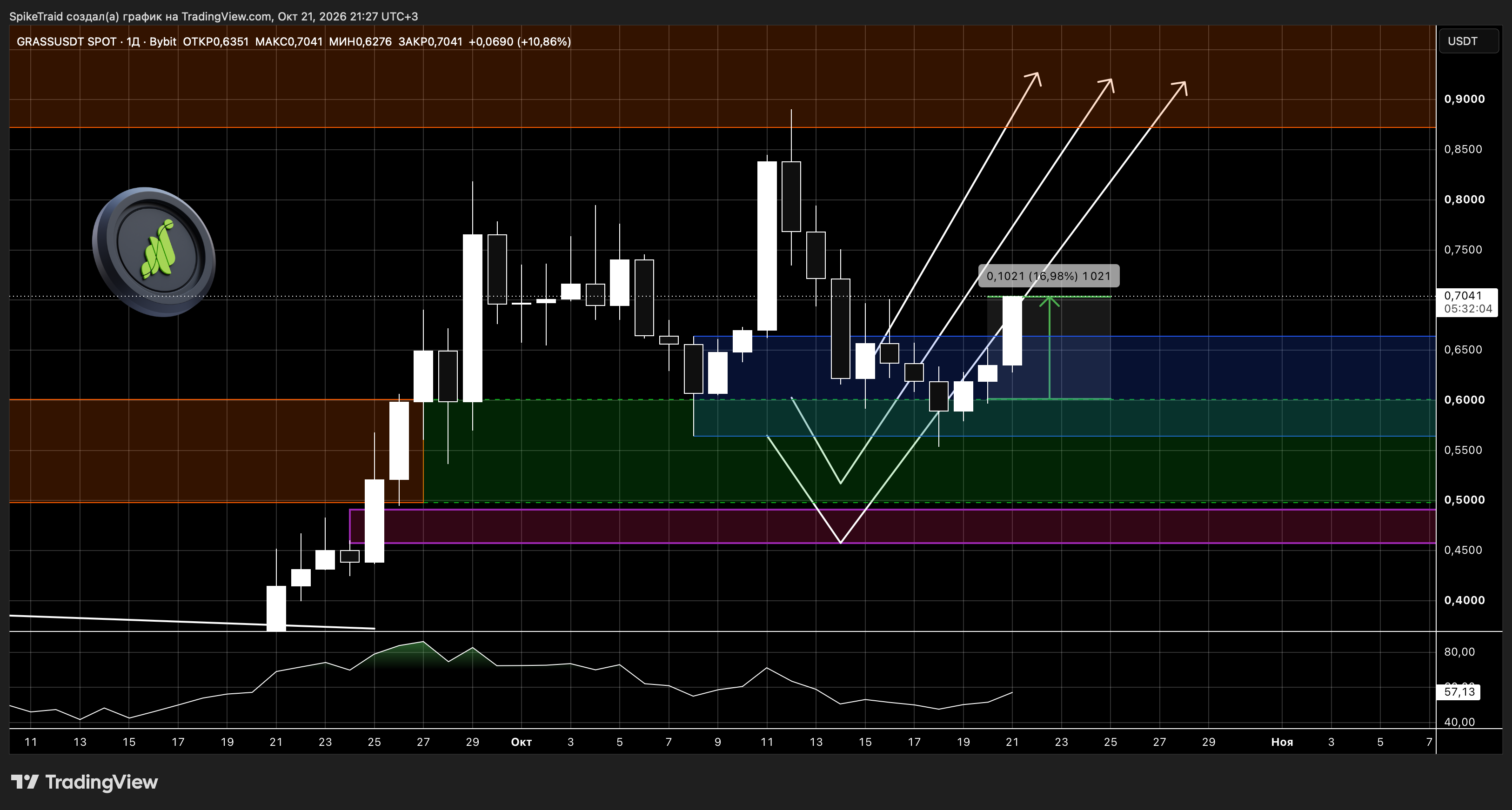Click the USDT currency button
1512x810 pixels.
click(x=1469, y=41)
